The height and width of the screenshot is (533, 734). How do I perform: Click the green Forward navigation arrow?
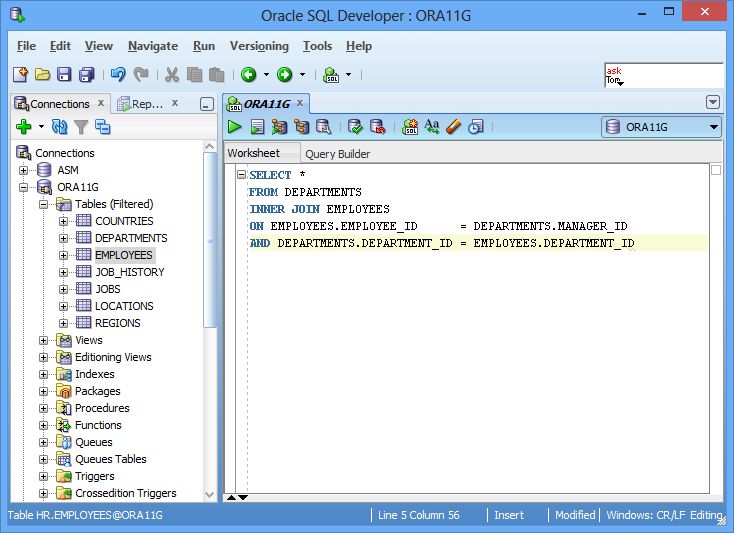pos(285,74)
